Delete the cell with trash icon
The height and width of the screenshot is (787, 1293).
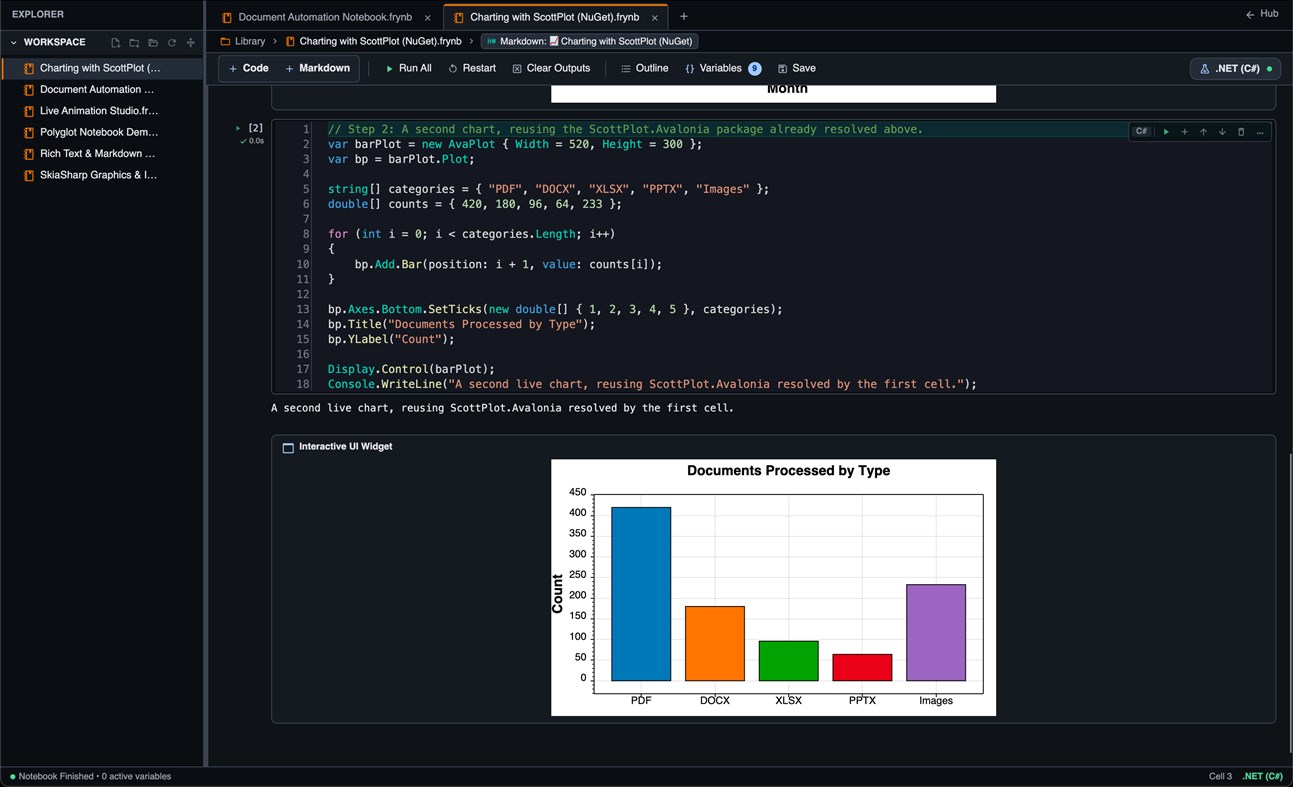coord(1241,132)
